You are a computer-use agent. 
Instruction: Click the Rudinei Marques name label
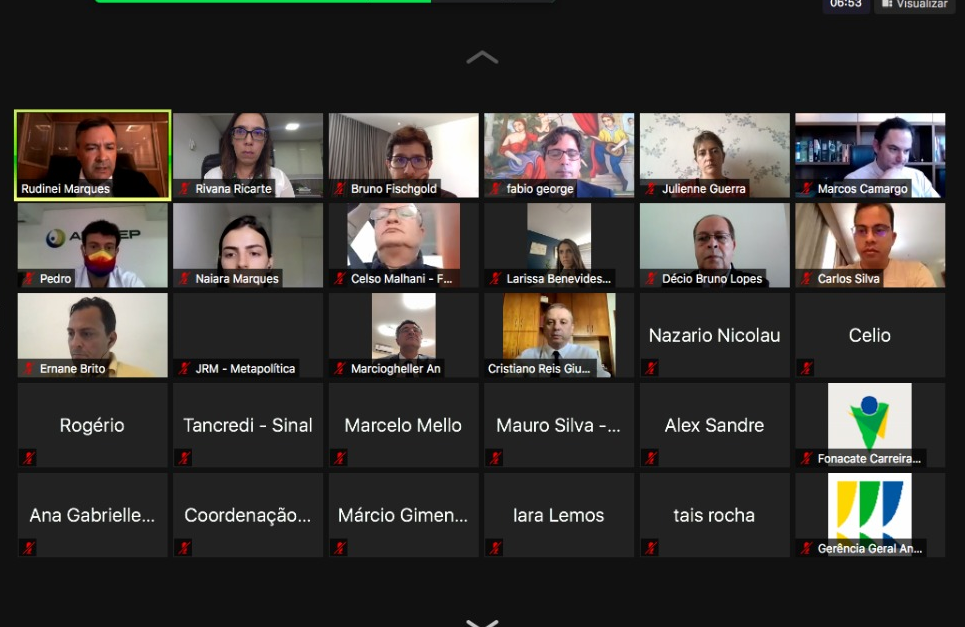[x=65, y=189]
